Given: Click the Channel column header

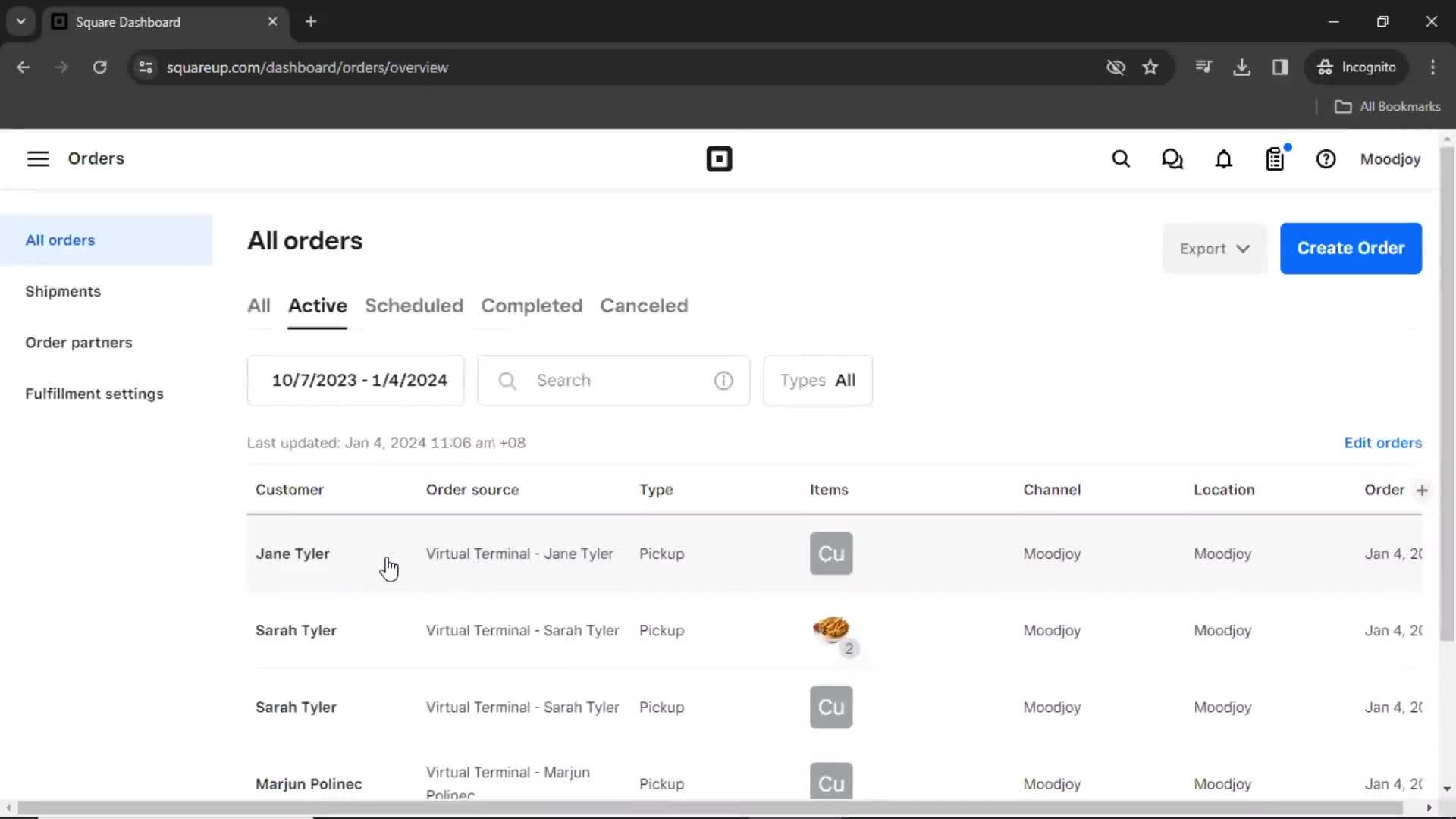Looking at the screenshot, I should tap(1052, 490).
